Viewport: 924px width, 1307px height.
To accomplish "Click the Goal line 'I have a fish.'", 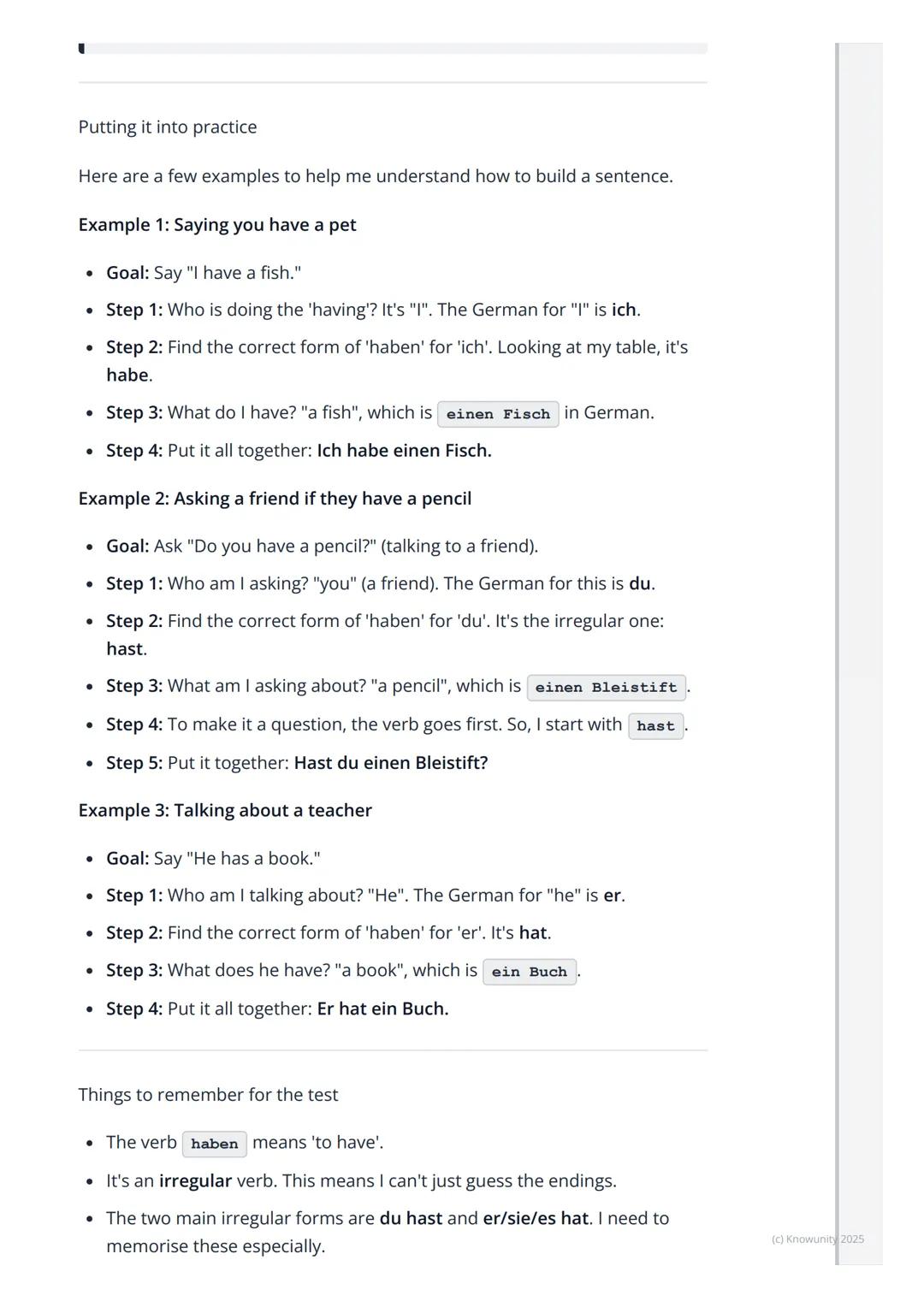I will (204, 273).
